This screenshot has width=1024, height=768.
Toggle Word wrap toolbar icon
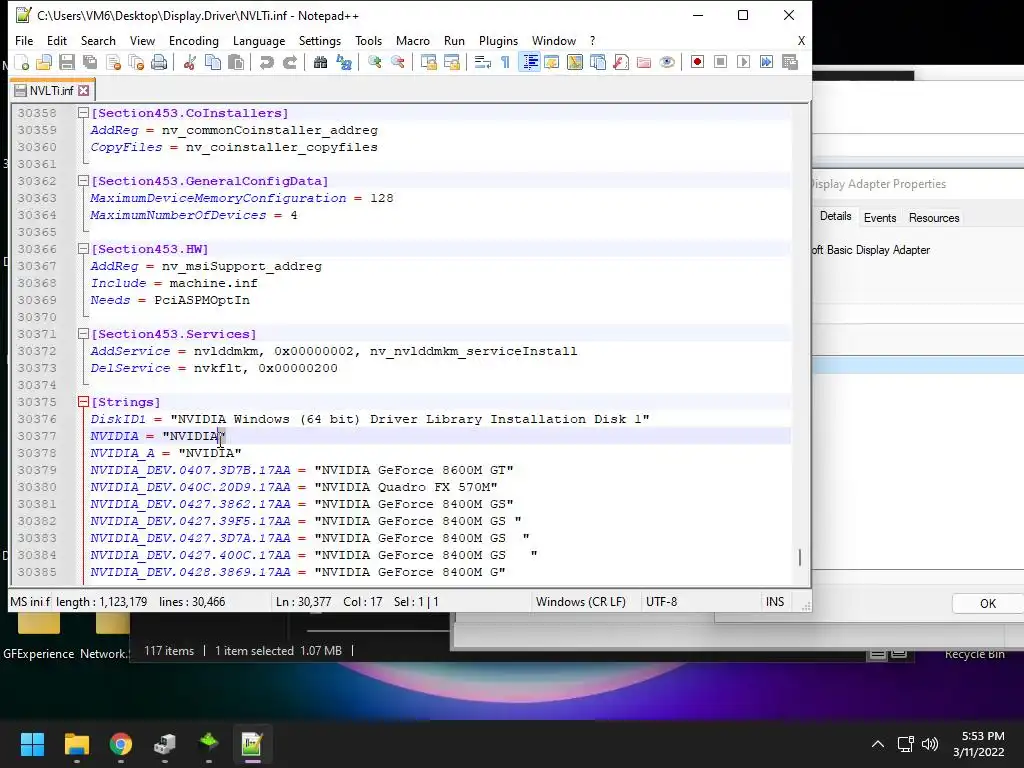coord(483,62)
